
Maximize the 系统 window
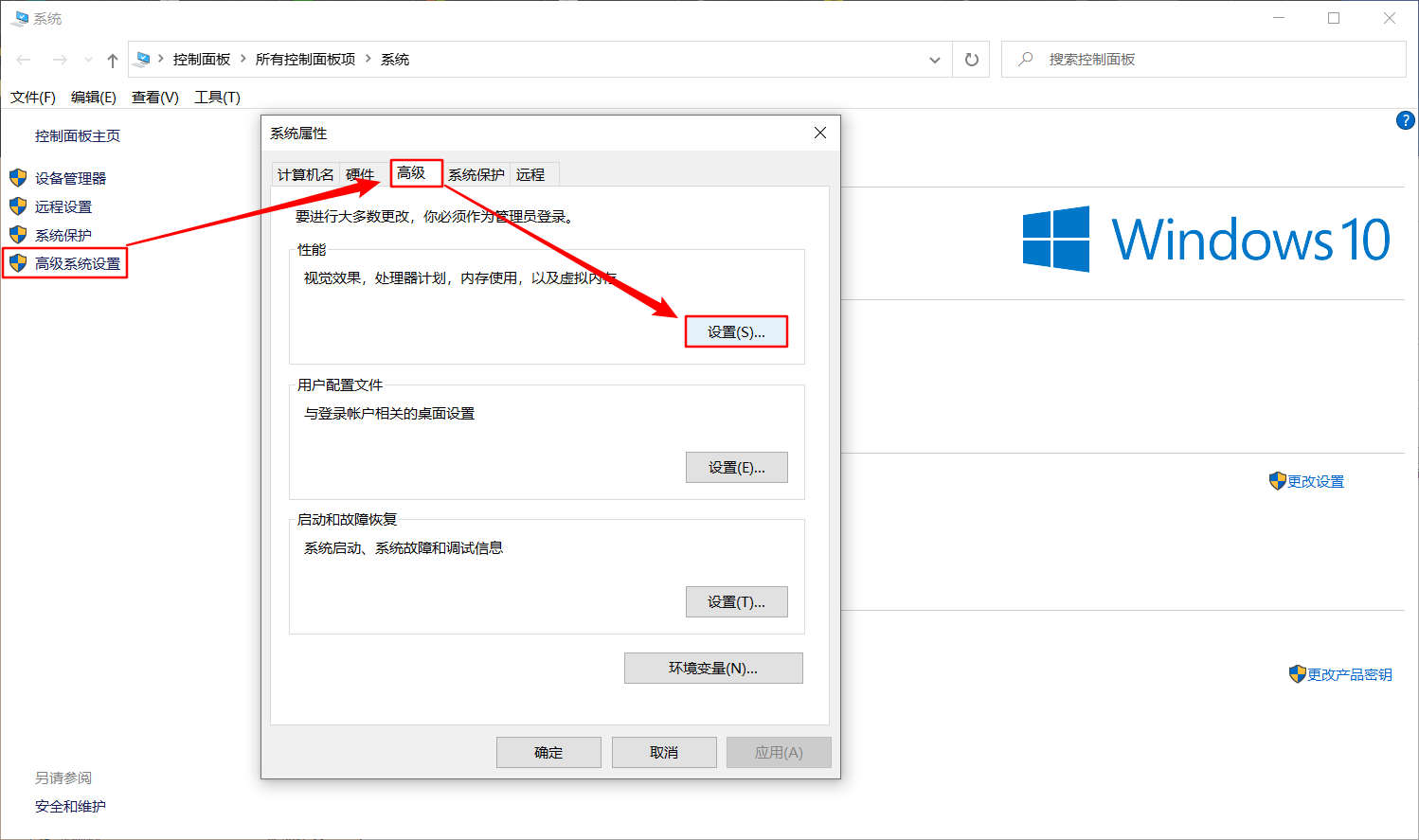(1334, 18)
